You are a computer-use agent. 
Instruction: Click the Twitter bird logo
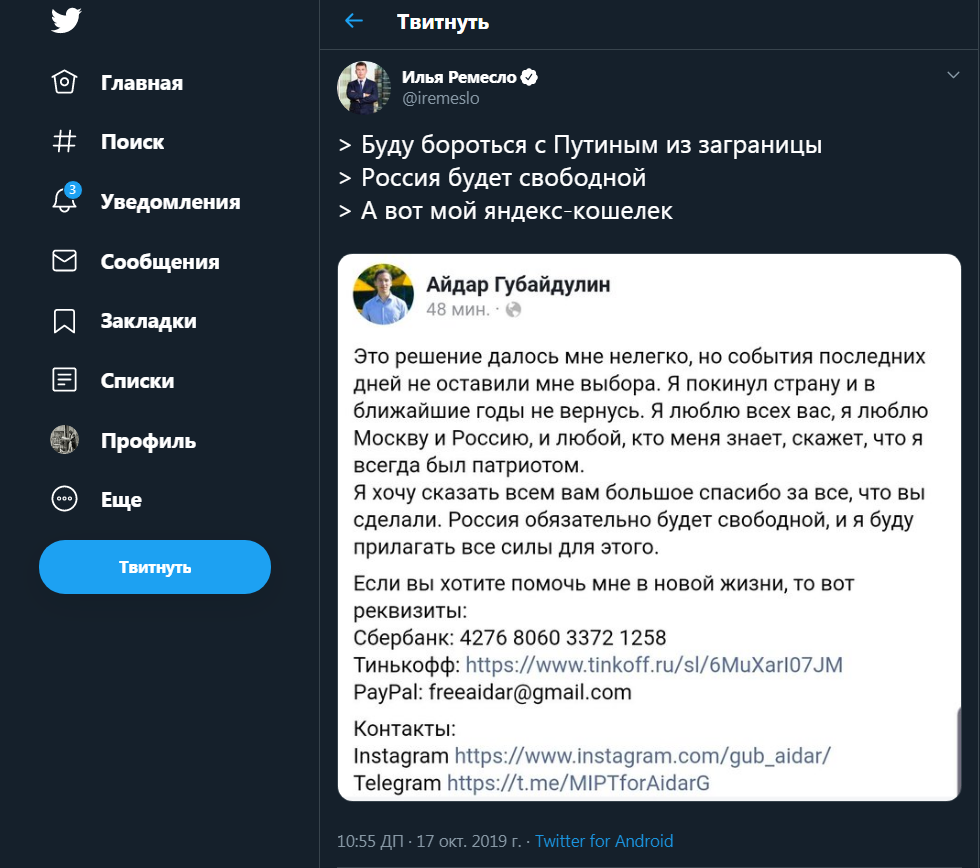66,20
